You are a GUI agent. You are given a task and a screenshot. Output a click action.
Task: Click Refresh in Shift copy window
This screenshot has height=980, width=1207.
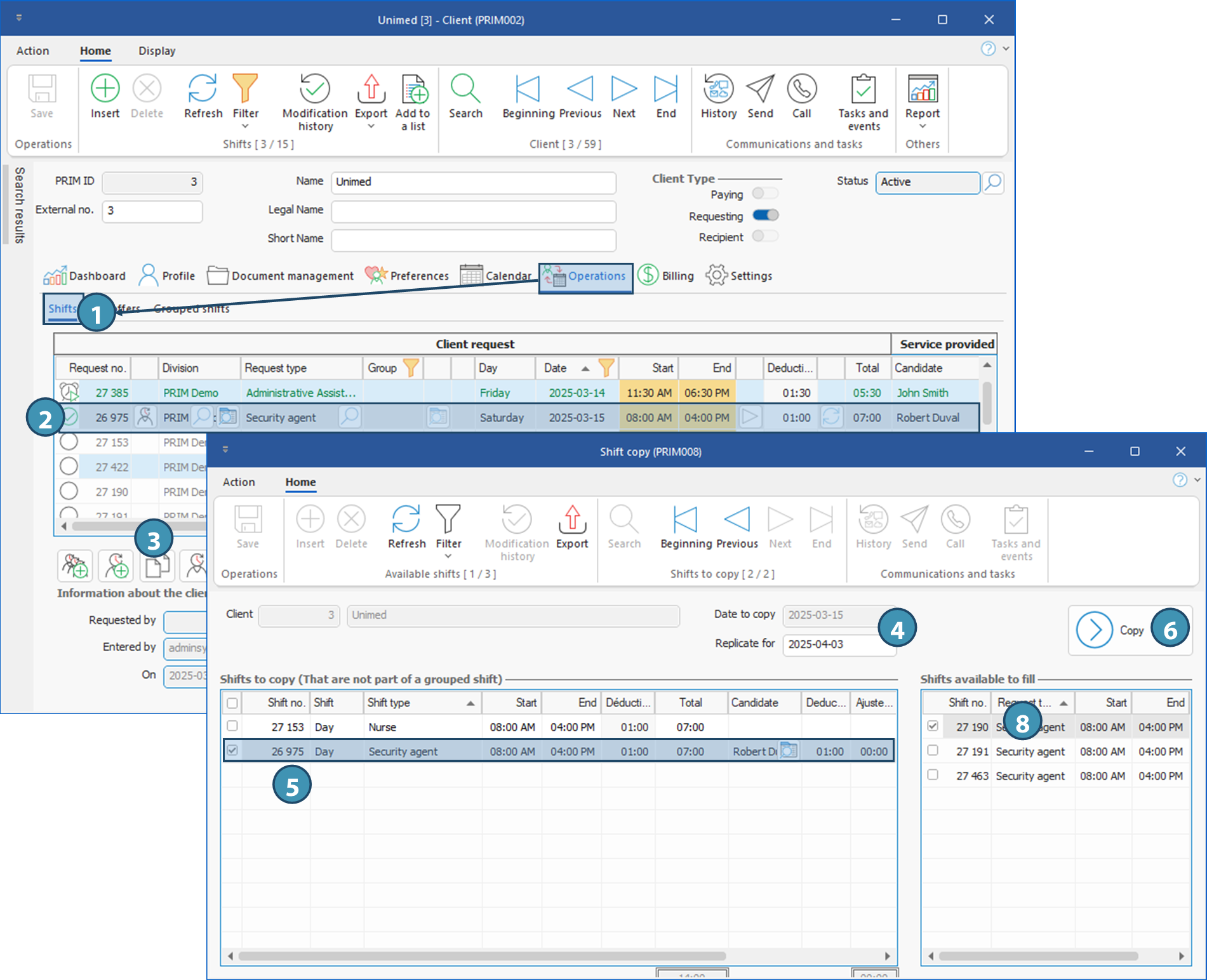click(406, 519)
